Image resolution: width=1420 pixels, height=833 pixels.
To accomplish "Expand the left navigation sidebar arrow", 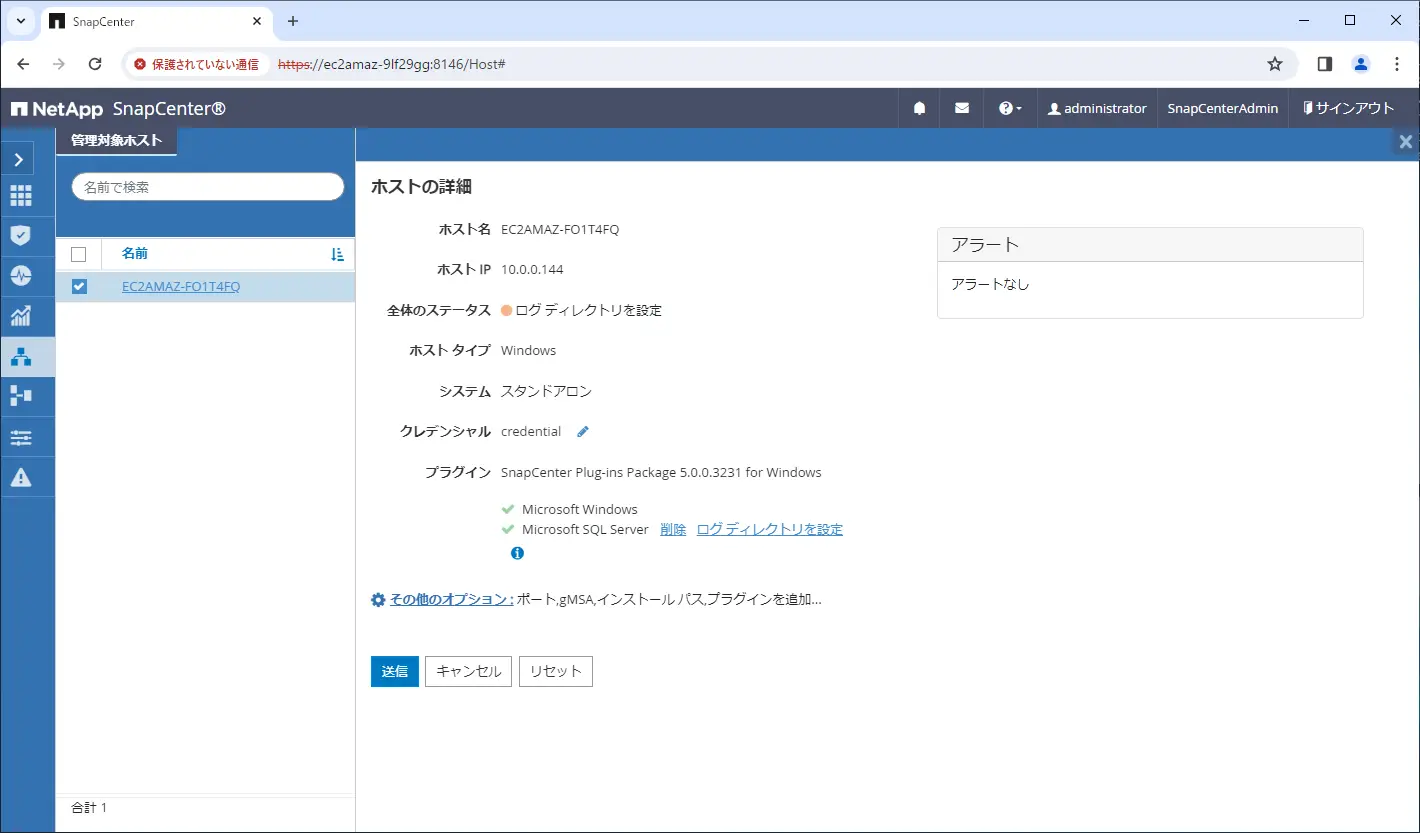I will click(18, 159).
